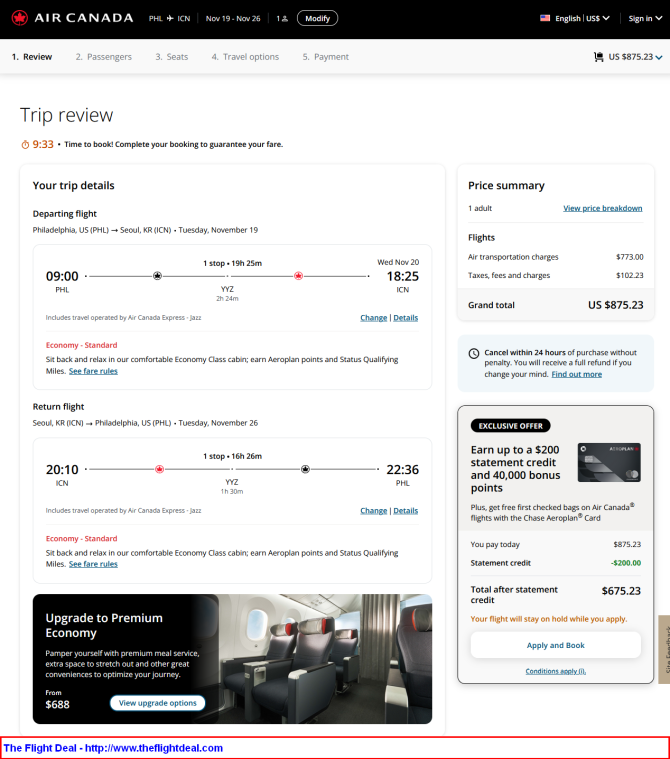Click the Apply and Book button
The image size is (670, 759).
(x=556, y=645)
